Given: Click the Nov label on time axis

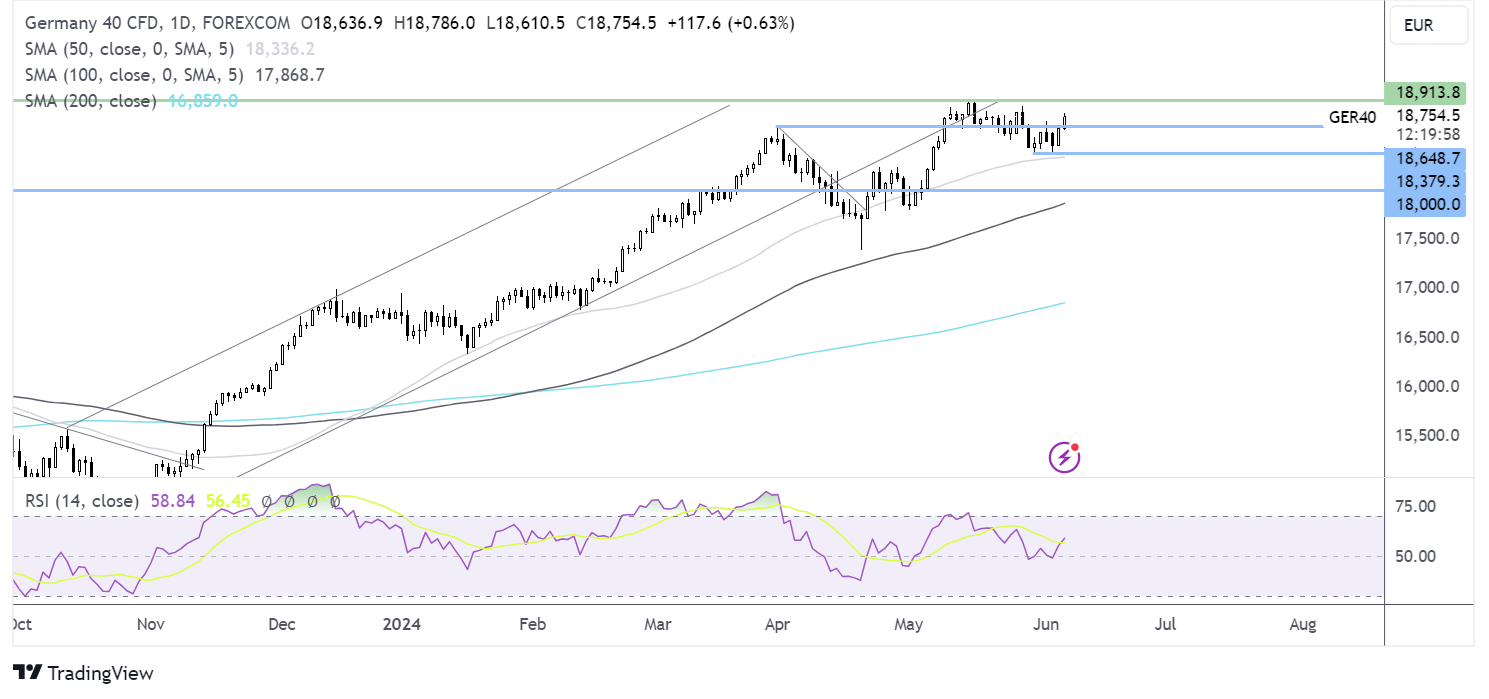Looking at the screenshot, I should 150,625.
